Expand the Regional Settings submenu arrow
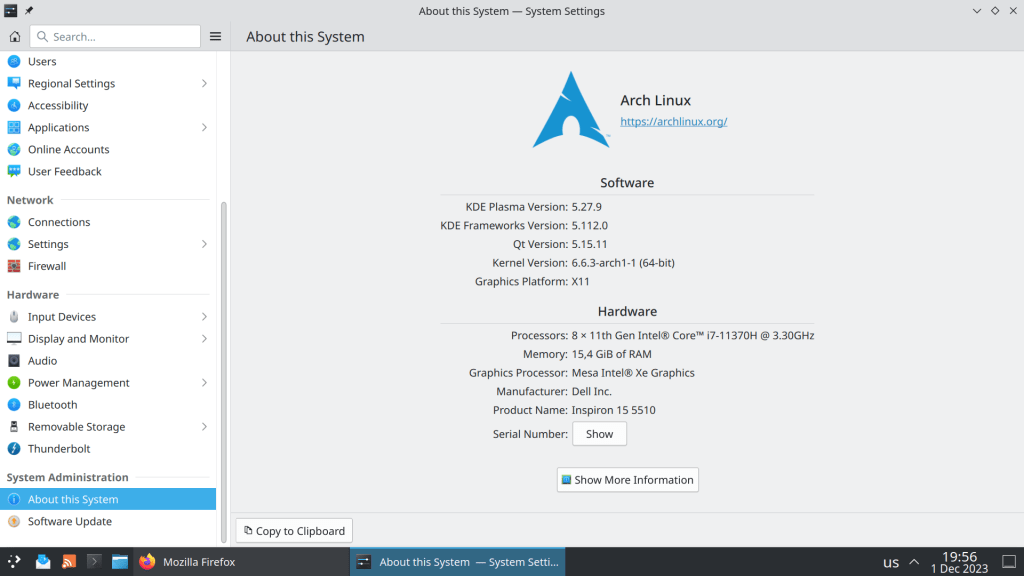 (x=204, y=84)
